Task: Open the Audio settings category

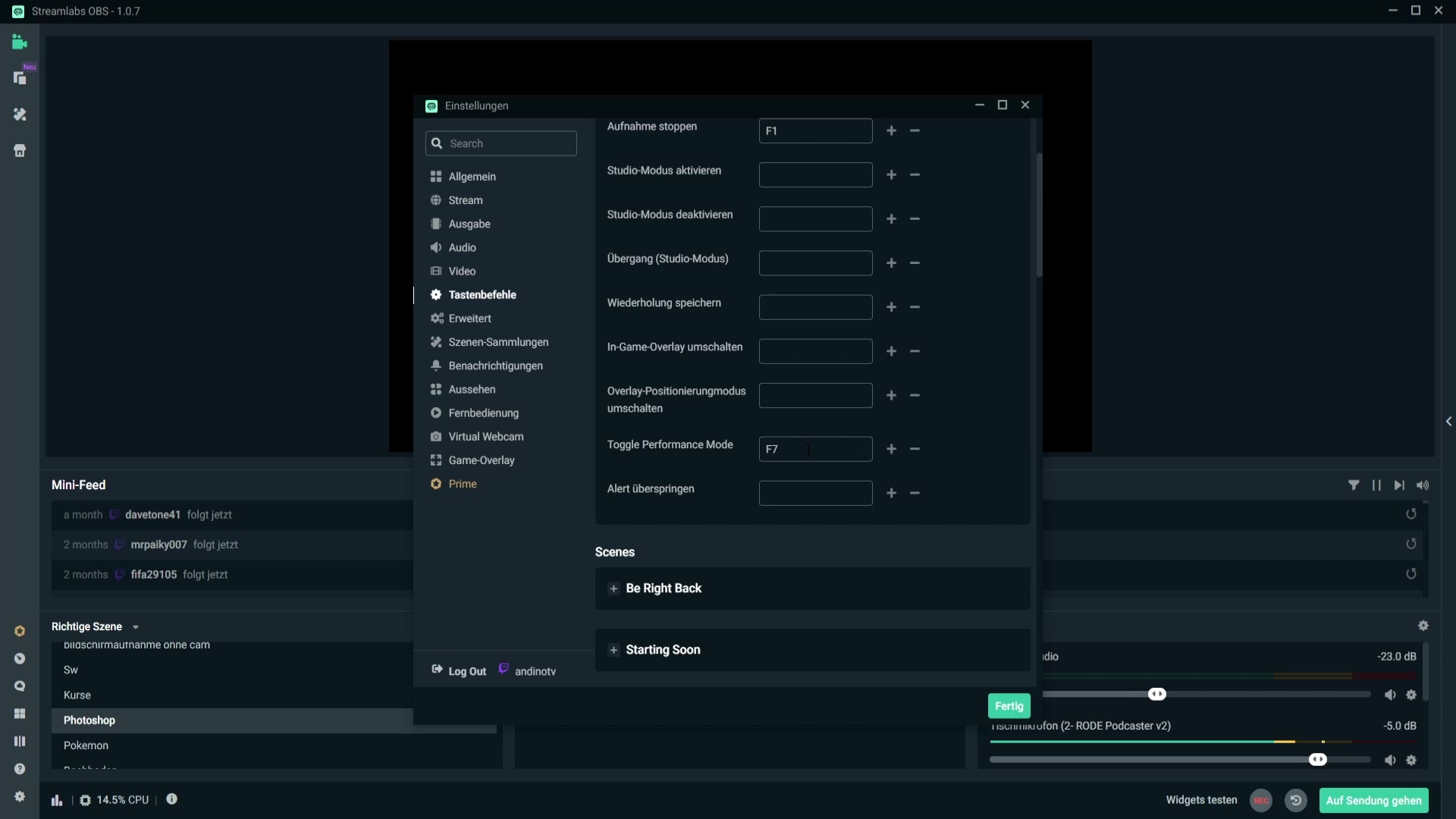Action: [x=462, y=248]
